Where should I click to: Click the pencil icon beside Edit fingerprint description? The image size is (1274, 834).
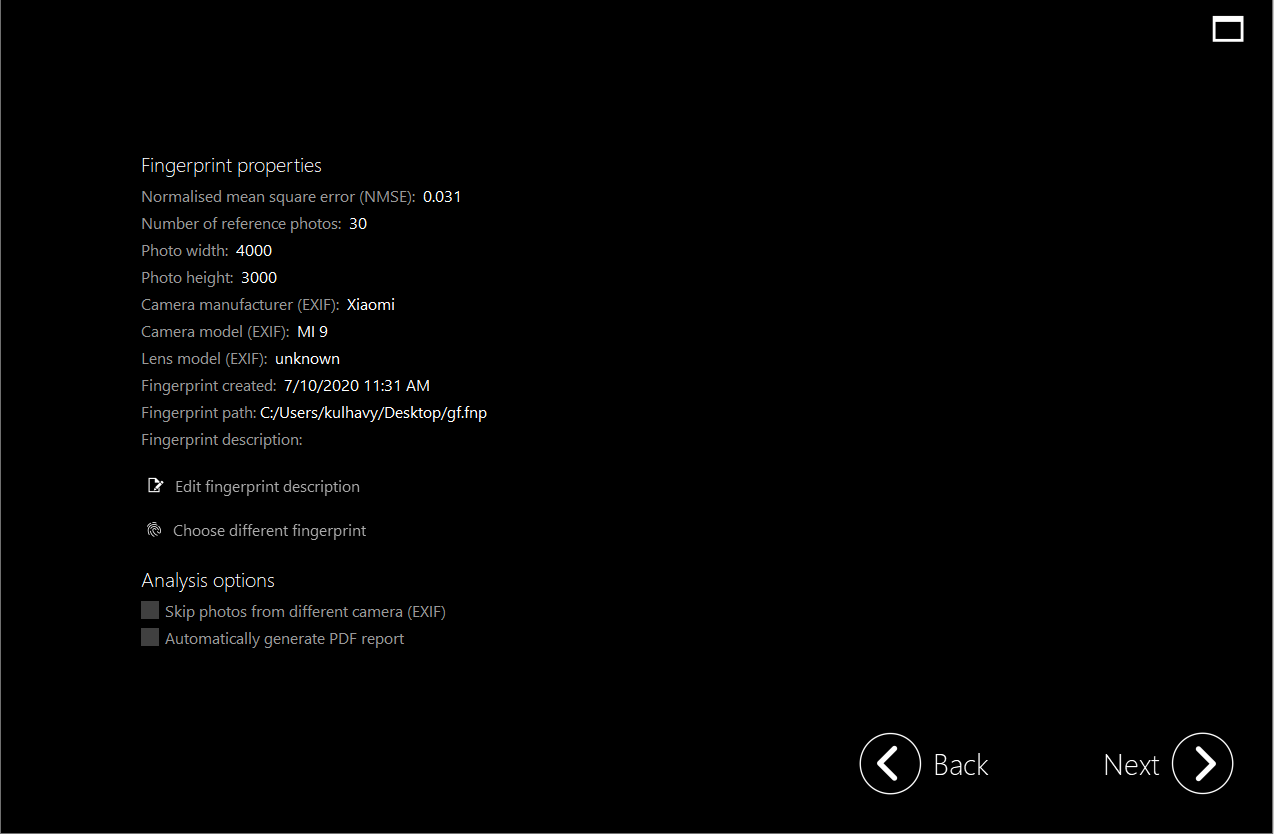pyautogui.click(x=155, y=486)
